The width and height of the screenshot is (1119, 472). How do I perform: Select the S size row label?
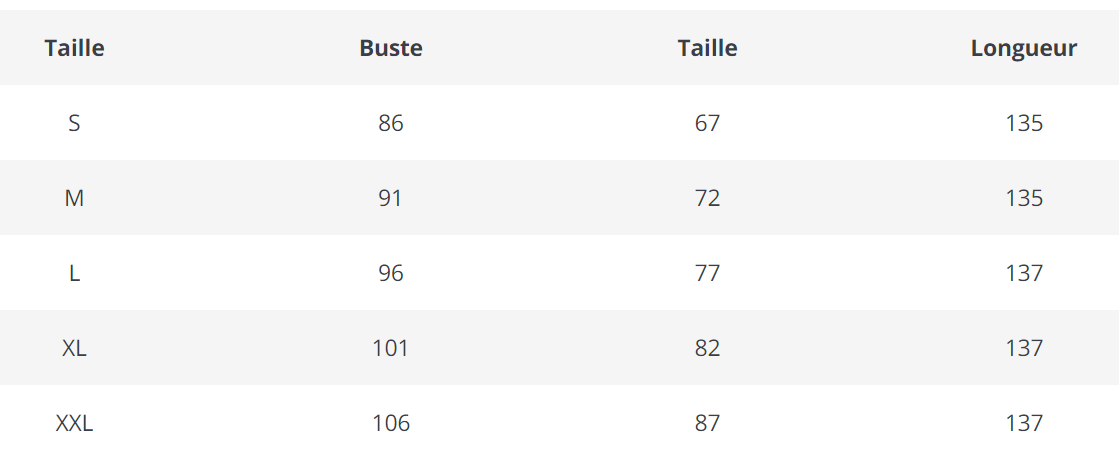pos(74,123)
